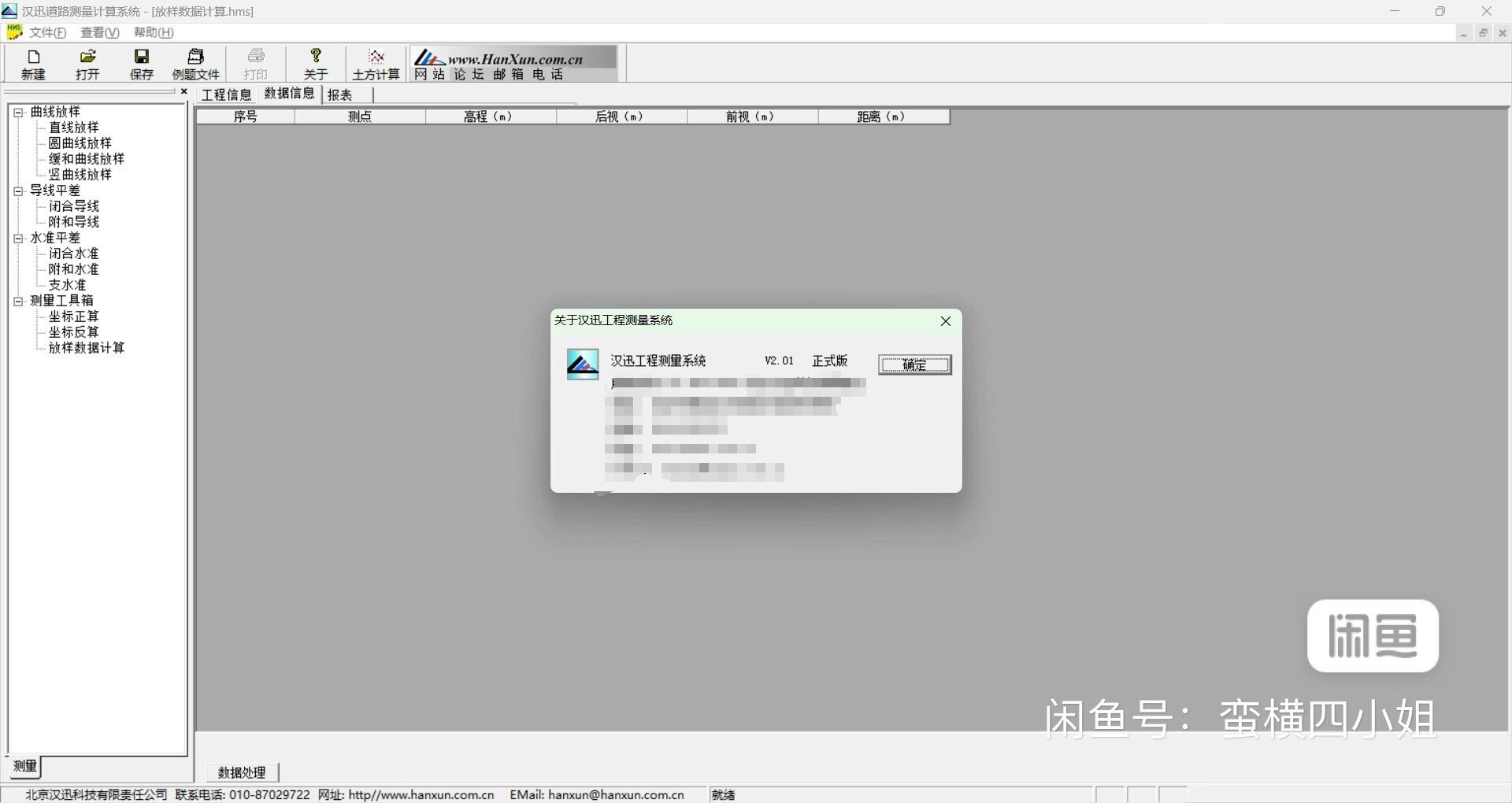This screenshot has width=1512, height=803.
Task: Switch to the 工程信息 tab
Action: (x=226, y=94)
